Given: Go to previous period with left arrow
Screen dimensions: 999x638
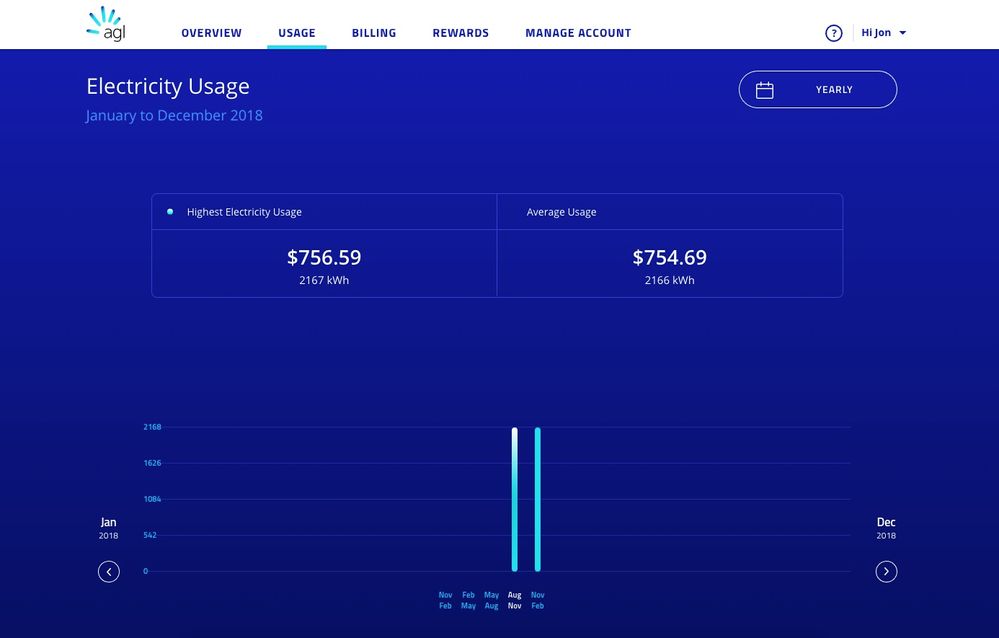Looking at the screenshot, I should (x=109, y=571).
